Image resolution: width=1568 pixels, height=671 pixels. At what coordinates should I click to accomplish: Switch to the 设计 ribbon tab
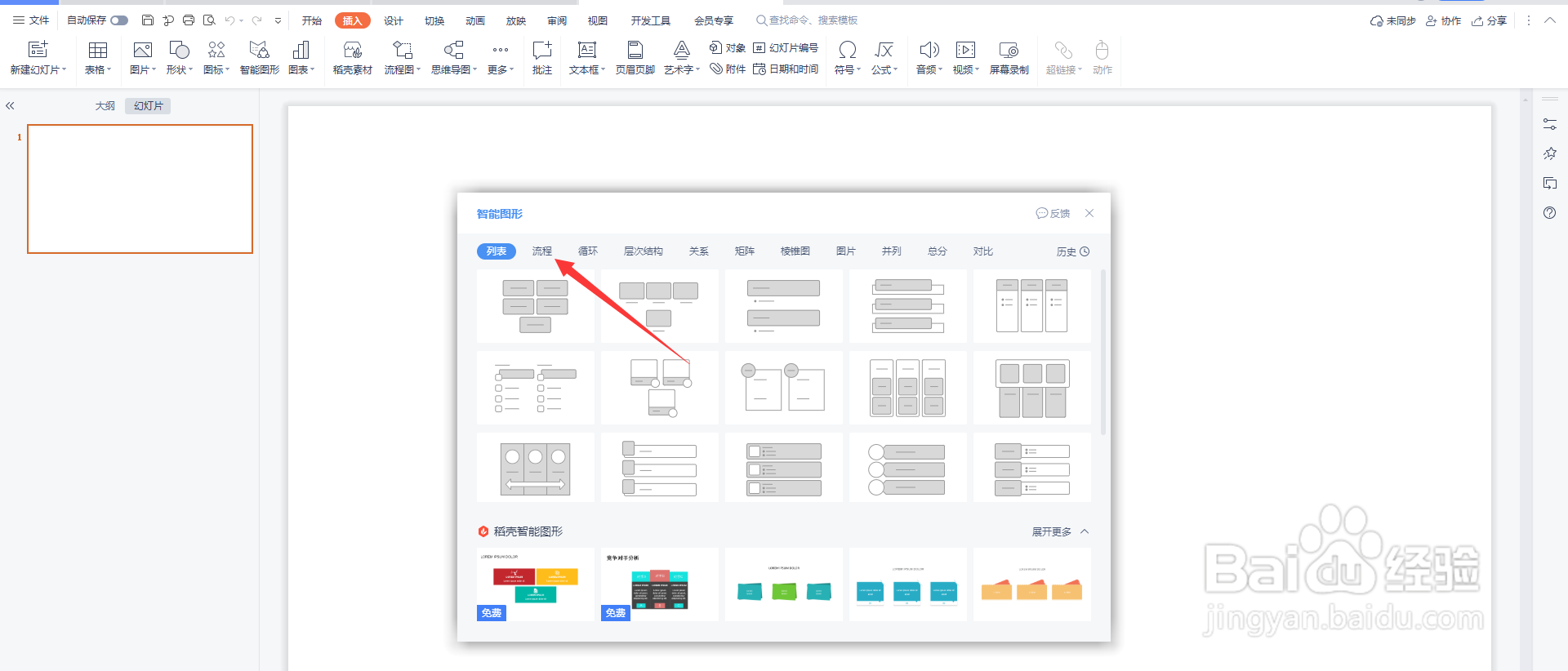coord(394,20)
